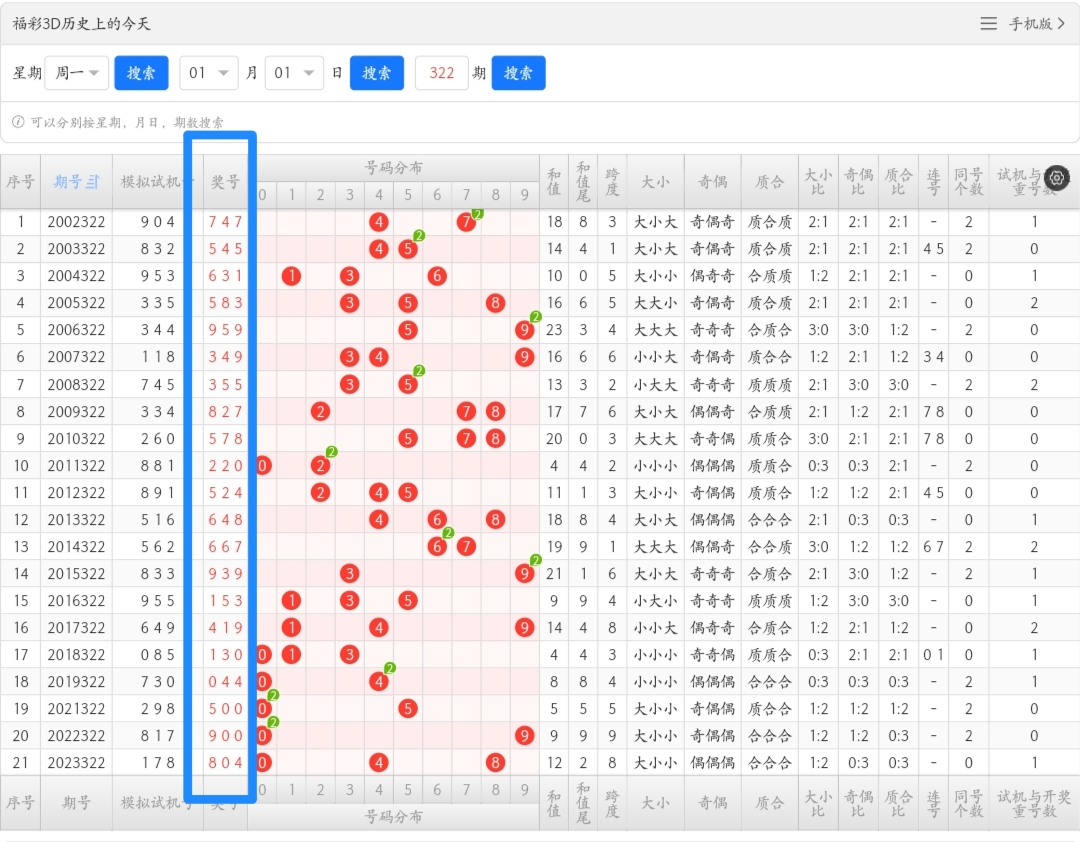Image resolution: width=1080 pixels, height=842 pixels.
Task: Click red ball 1 in row 2004322
Action: 291,276
